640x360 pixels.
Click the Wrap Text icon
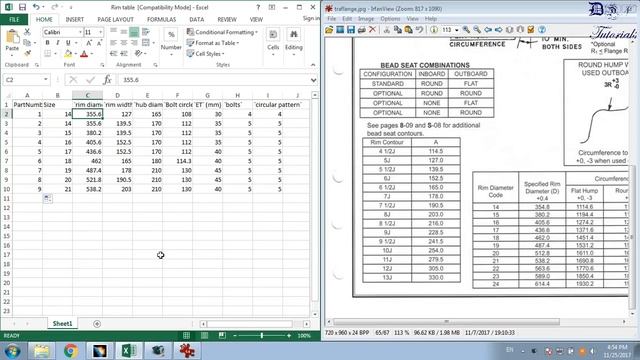(x=145, y=32)
